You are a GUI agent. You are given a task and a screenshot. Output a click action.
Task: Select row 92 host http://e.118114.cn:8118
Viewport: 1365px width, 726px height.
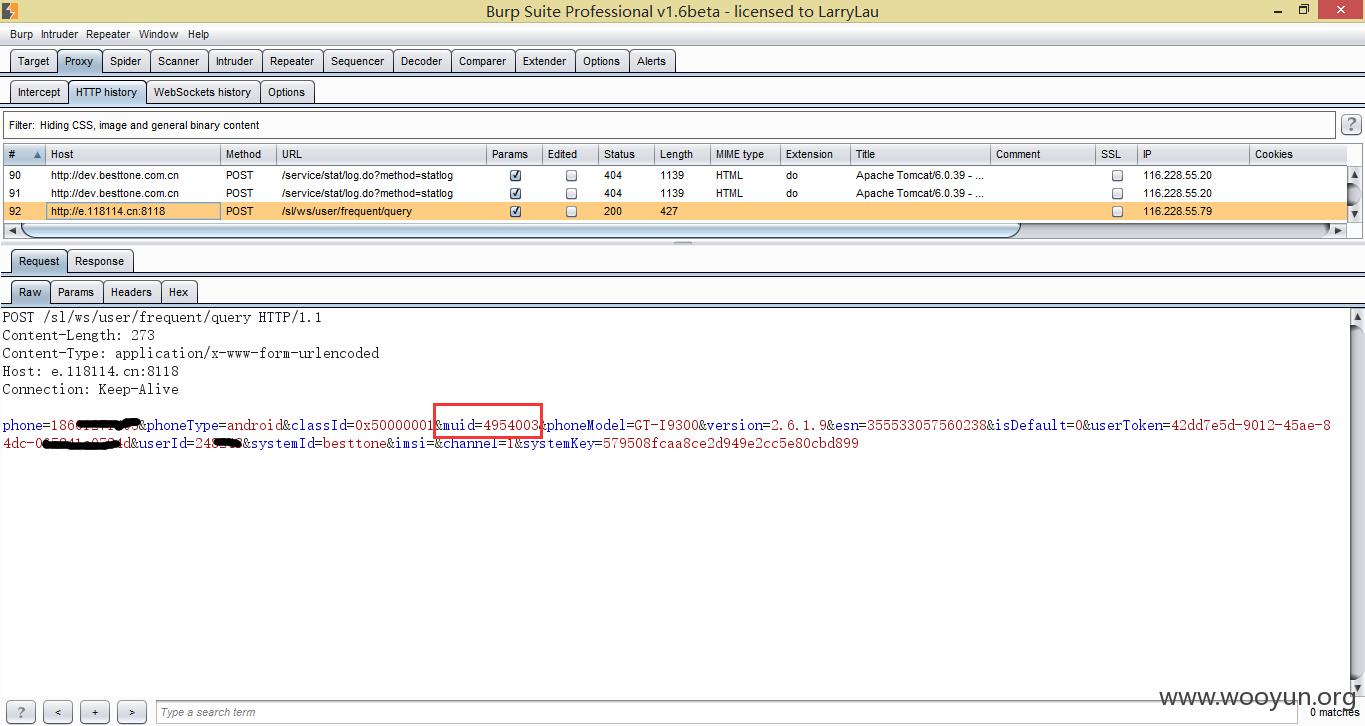pyautogui.click(x=133, y=211)
